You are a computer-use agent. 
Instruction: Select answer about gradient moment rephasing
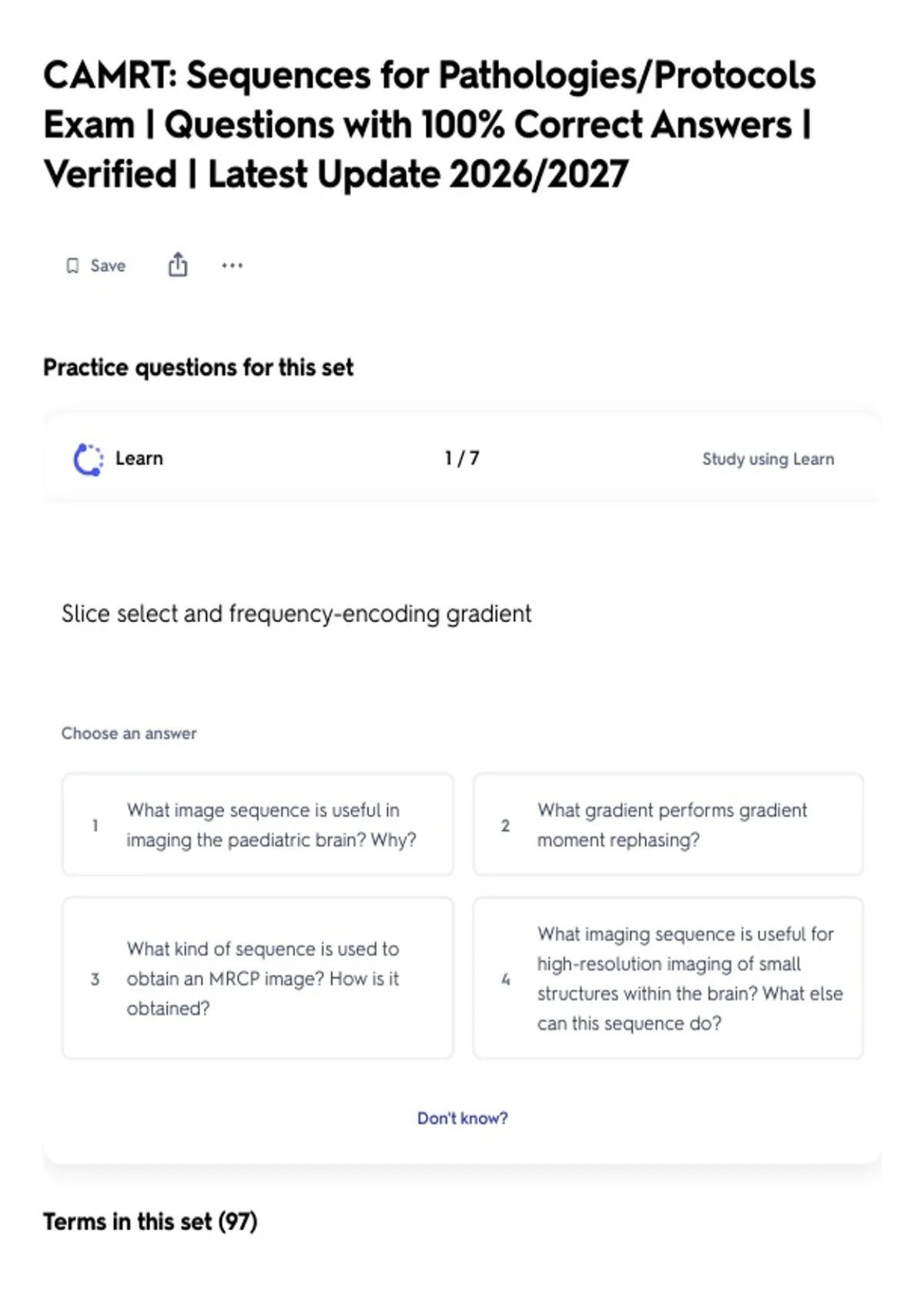(668, 825)
